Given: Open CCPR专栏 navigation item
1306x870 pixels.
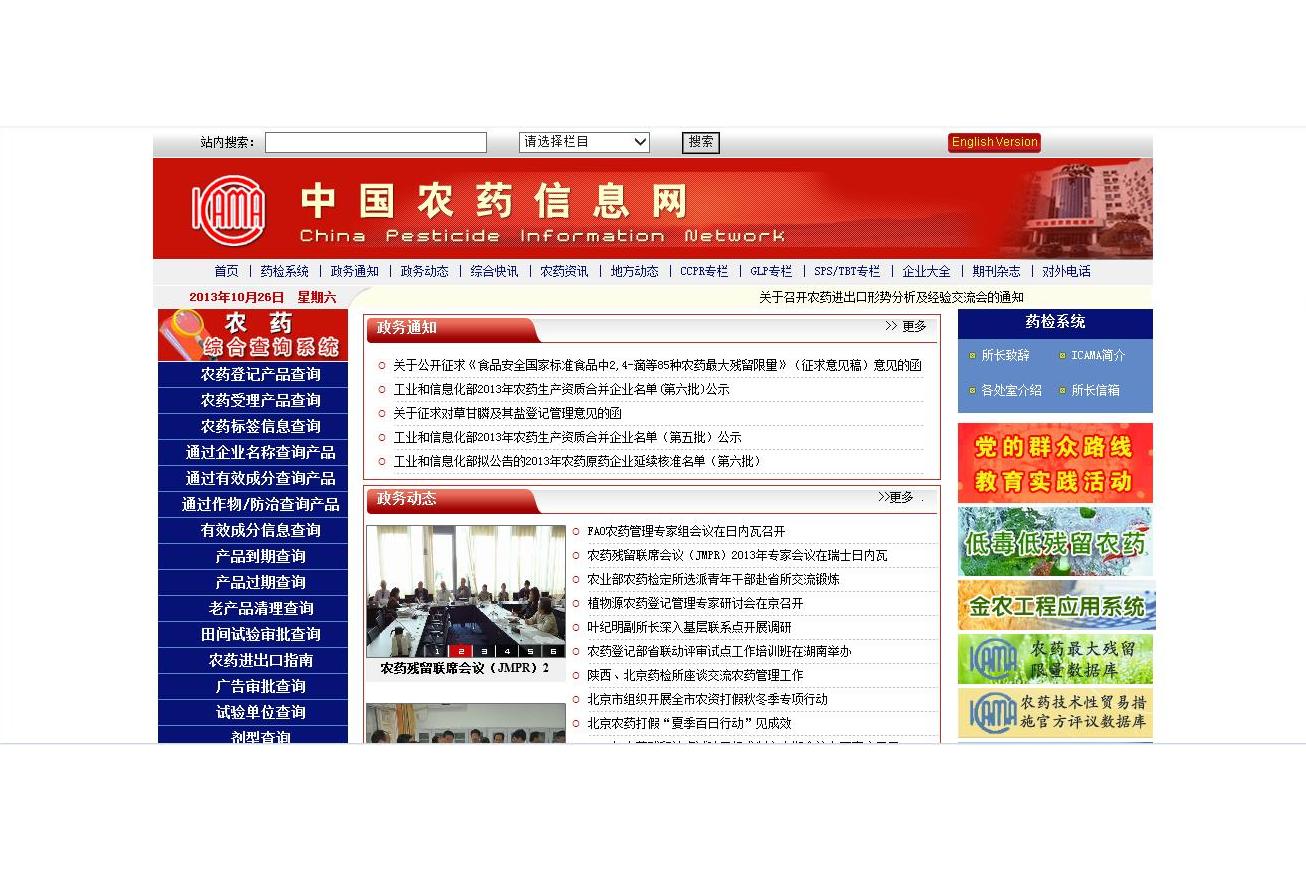Looking at the screenshot, I should click(x=704, y=271).
